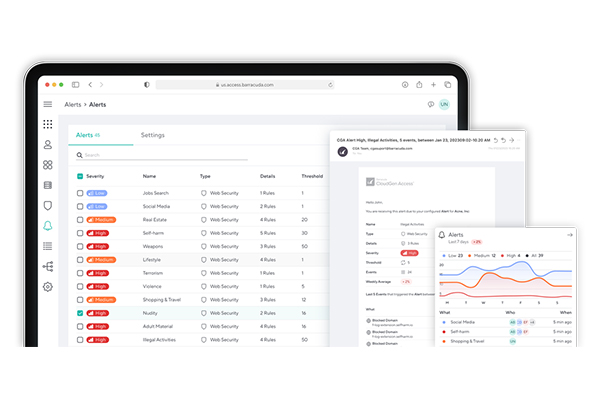The width and height of the screenshot is (600, 399).
Task: Open the apps grid icon in sidebar
Action: 48,124
